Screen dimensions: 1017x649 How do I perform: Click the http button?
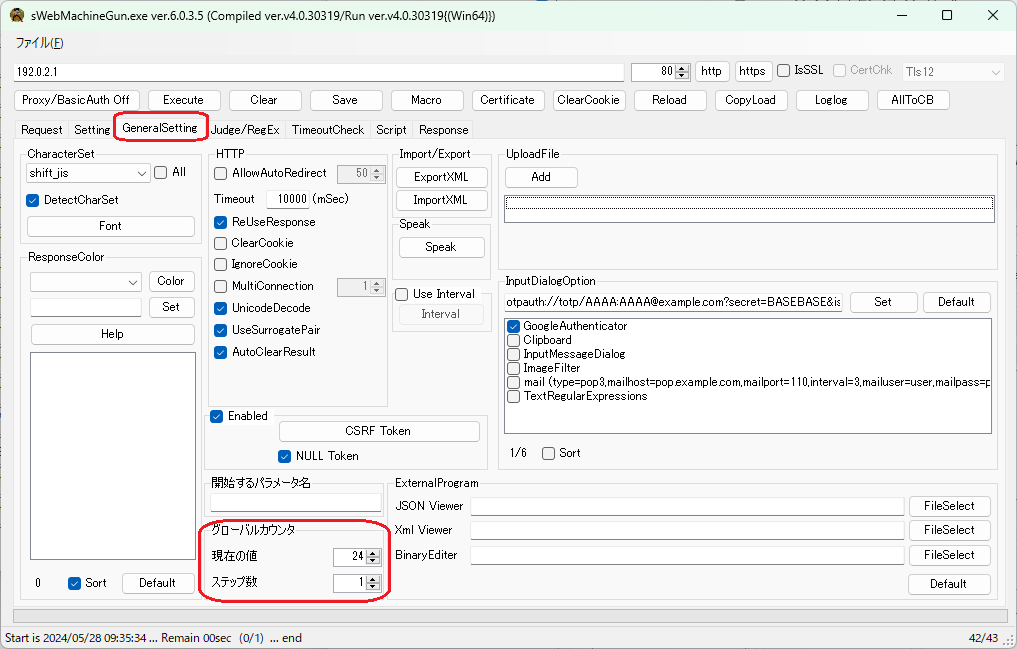click(x=712, y=71)
